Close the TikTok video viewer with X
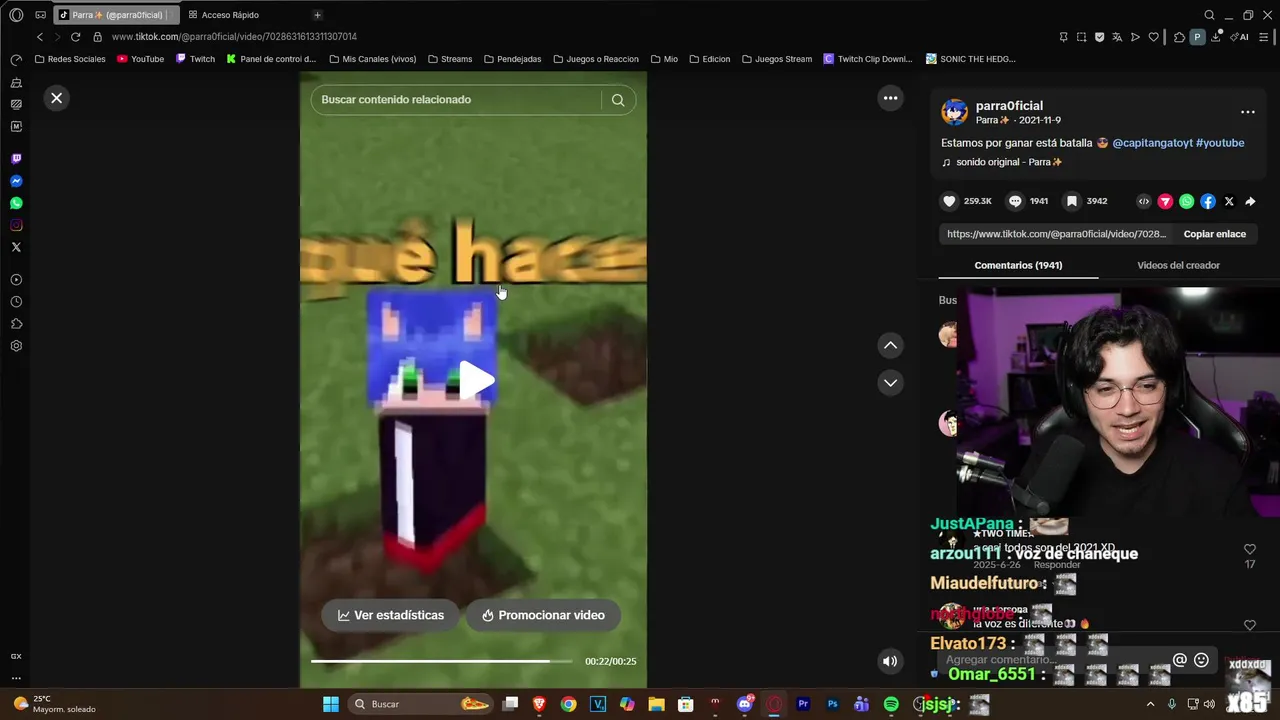1280x720 pixels. [56, 98]
